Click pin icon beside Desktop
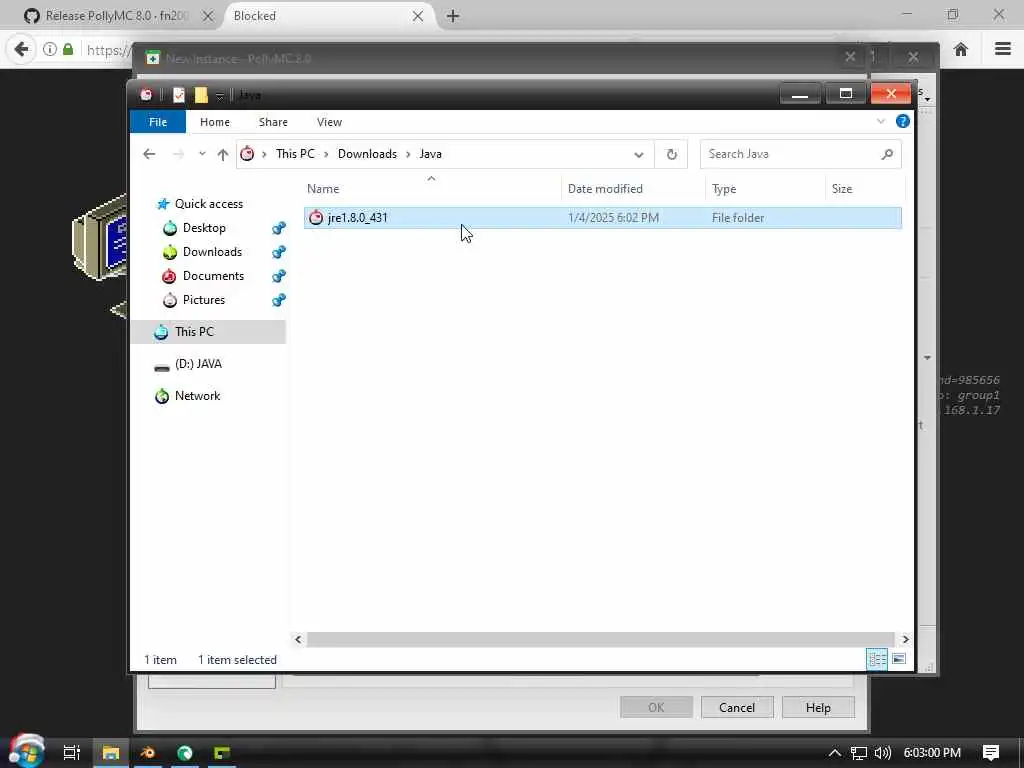Image resolution: width=1024 pixels, height=768 pixels. tap(278, 228)
